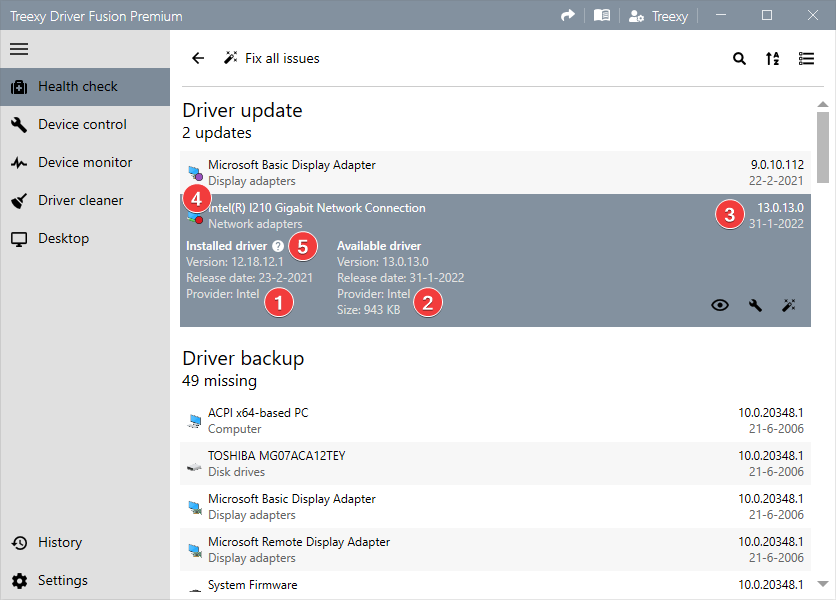
Task: Open the Treexy account button
Action: (x=658, y=16)
